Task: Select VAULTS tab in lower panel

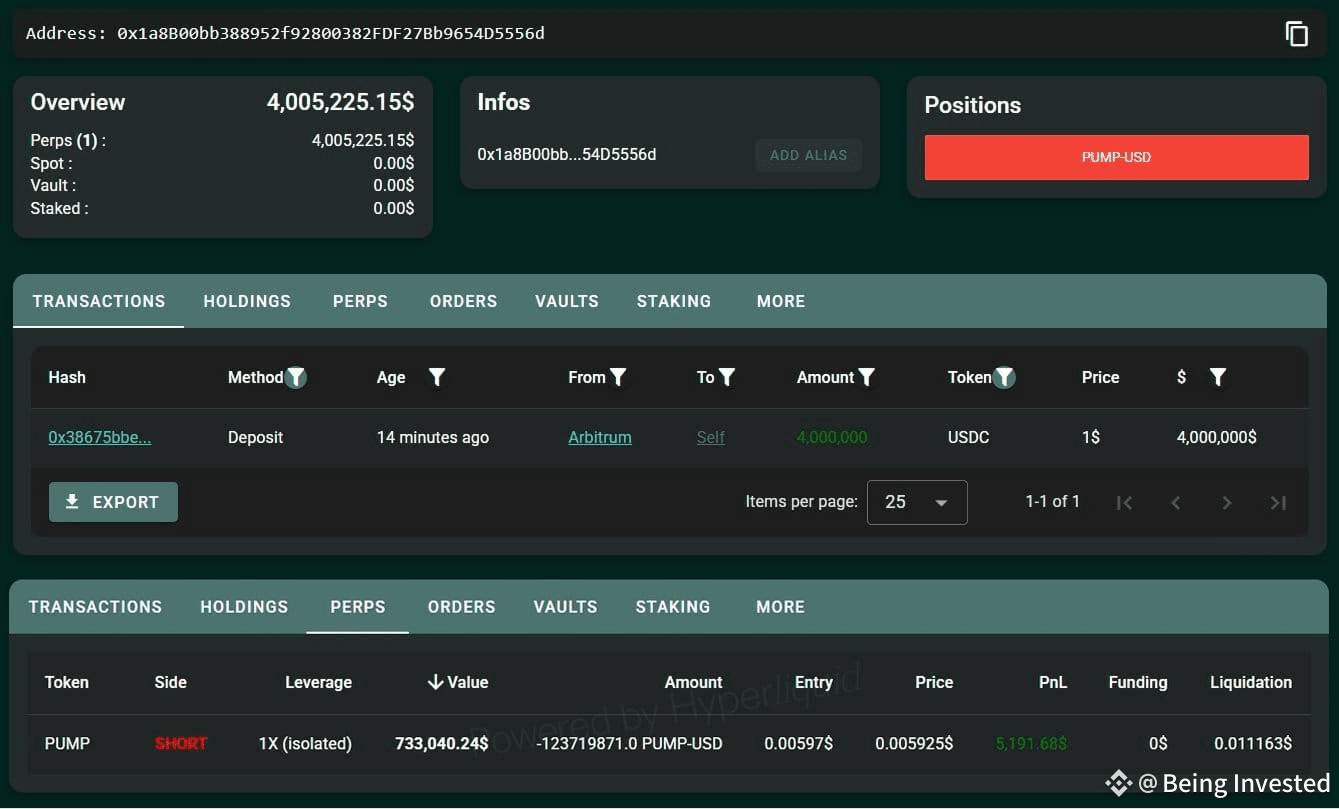Action: pyautogui.click(x=565, y=607)
